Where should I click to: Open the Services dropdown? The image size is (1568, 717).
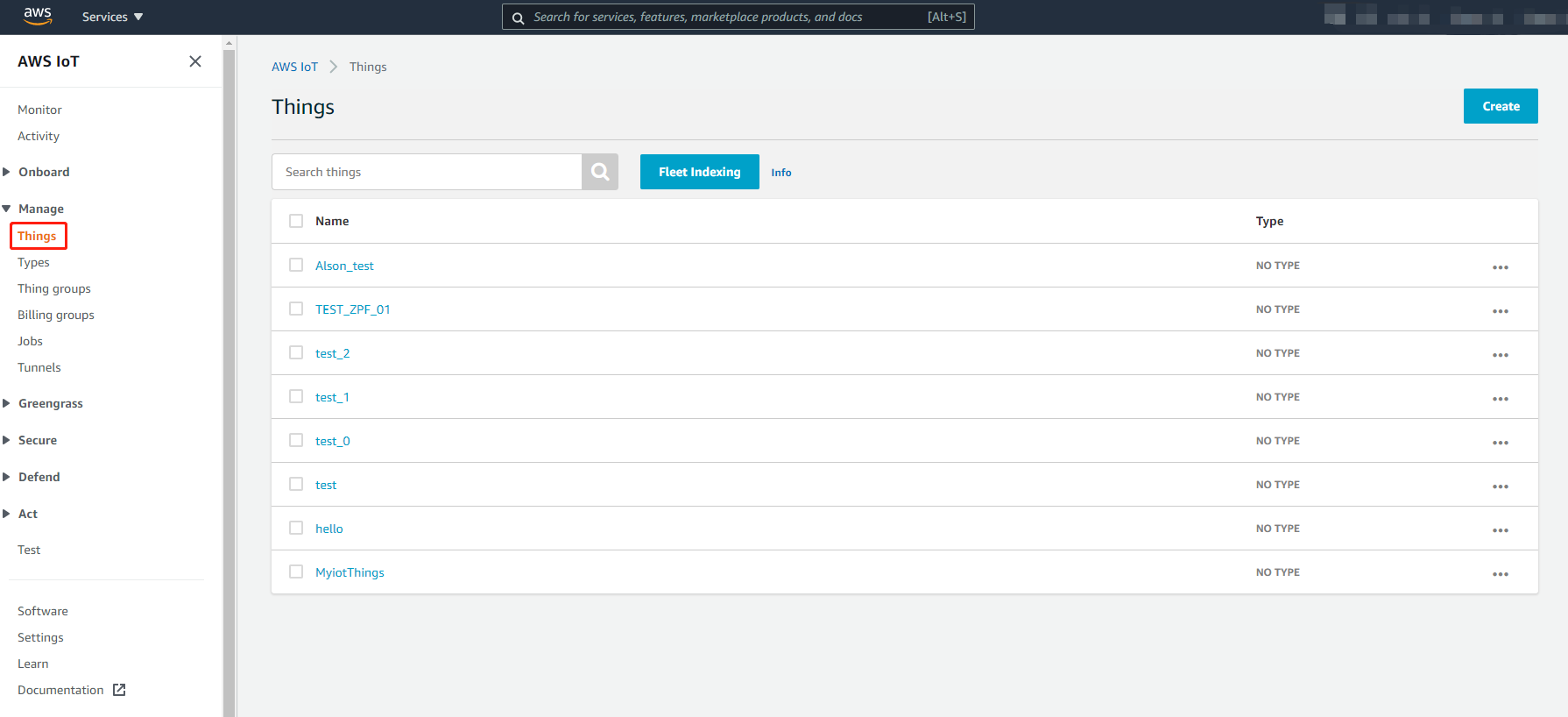[x=112, y=17]
